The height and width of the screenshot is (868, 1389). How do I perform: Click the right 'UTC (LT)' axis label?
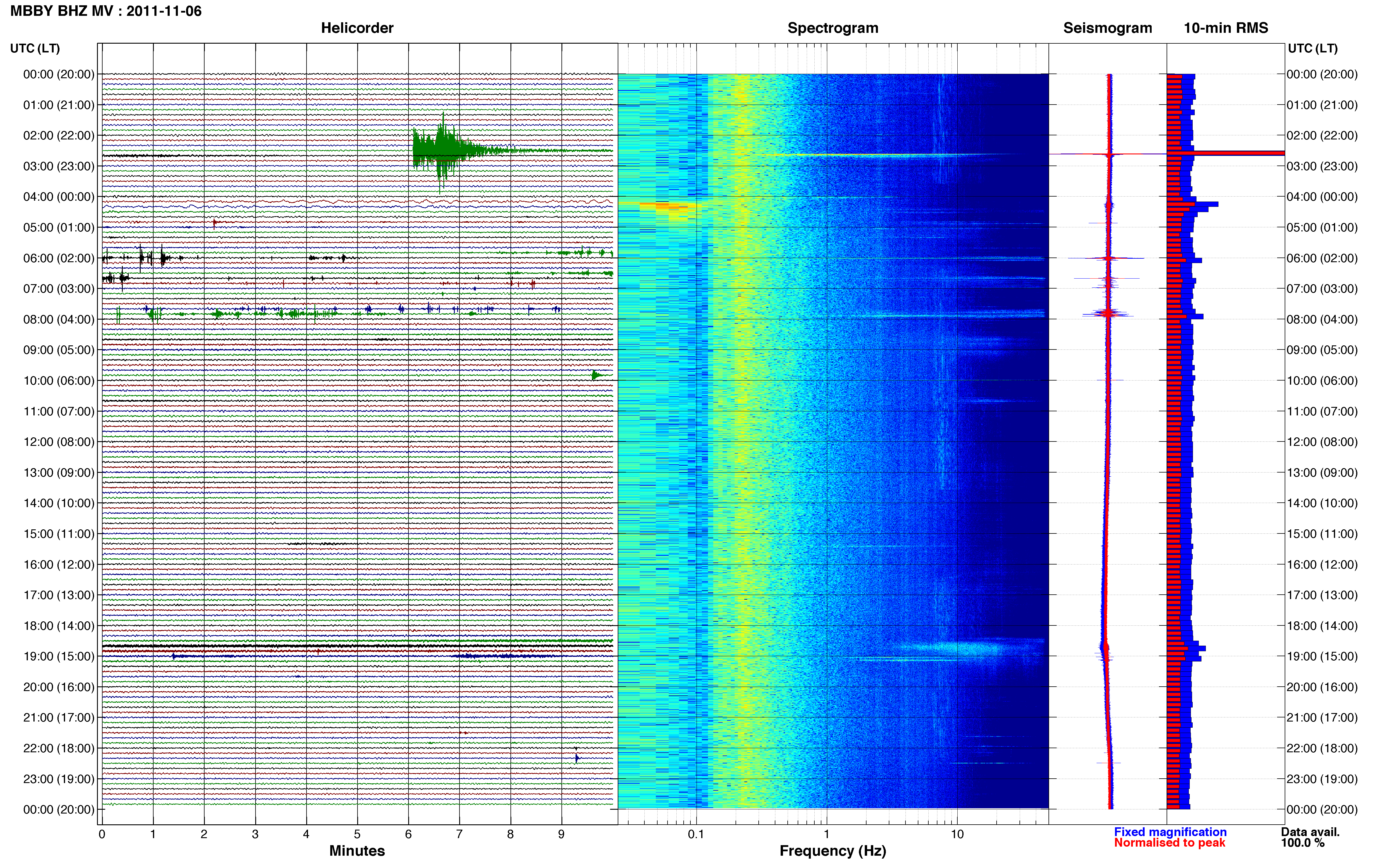coord(1313,48)
